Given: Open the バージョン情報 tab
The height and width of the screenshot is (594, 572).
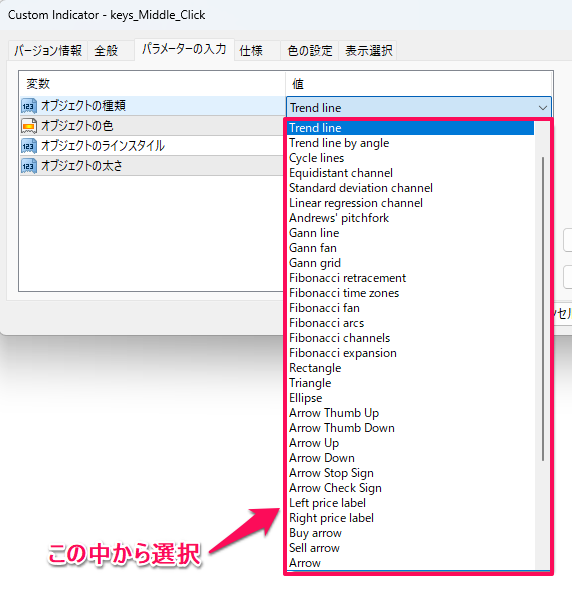Looking at the screenshot, I should point(48,50).
